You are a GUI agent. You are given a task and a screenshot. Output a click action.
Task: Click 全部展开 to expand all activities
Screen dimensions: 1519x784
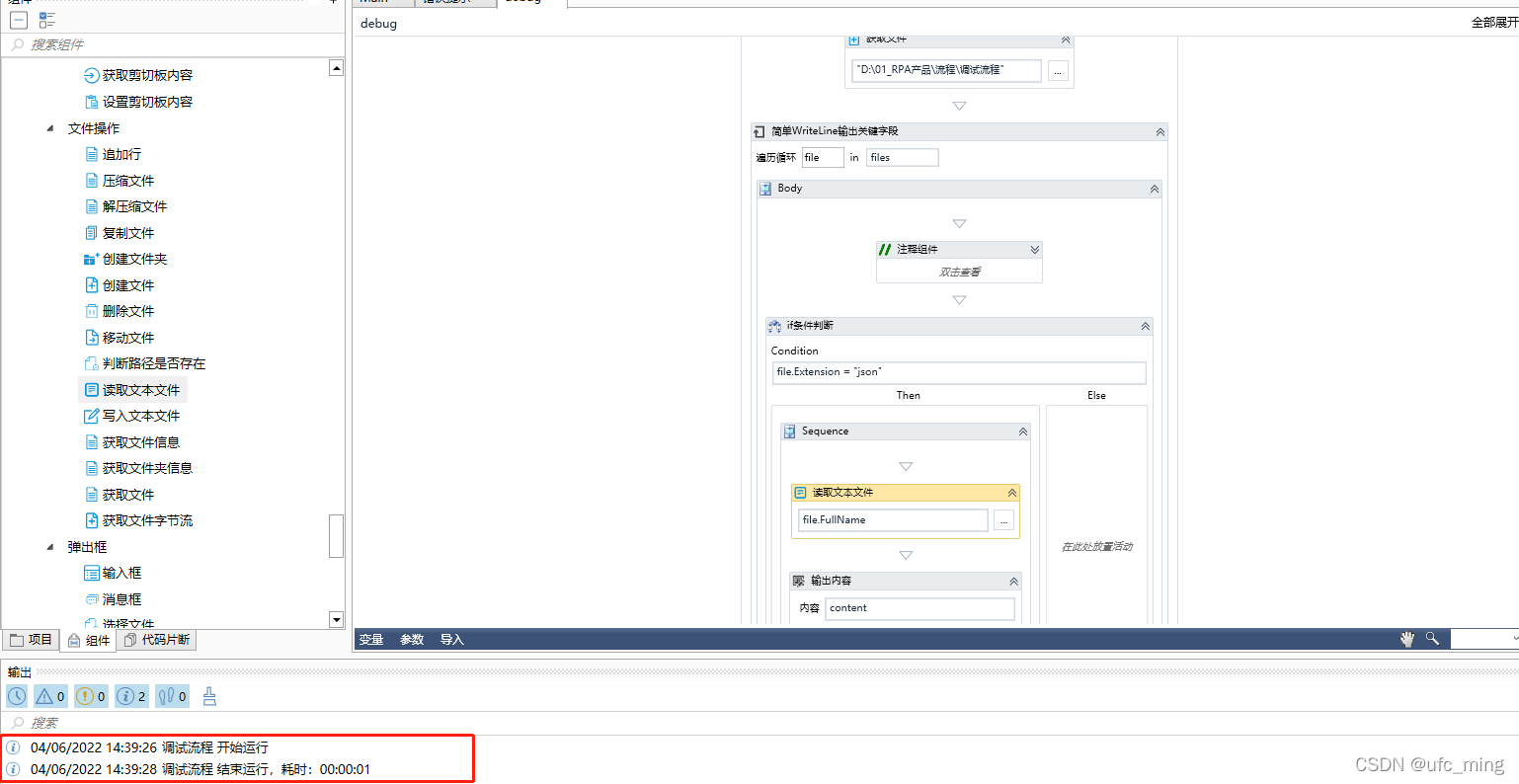(x=1494, y=23)
